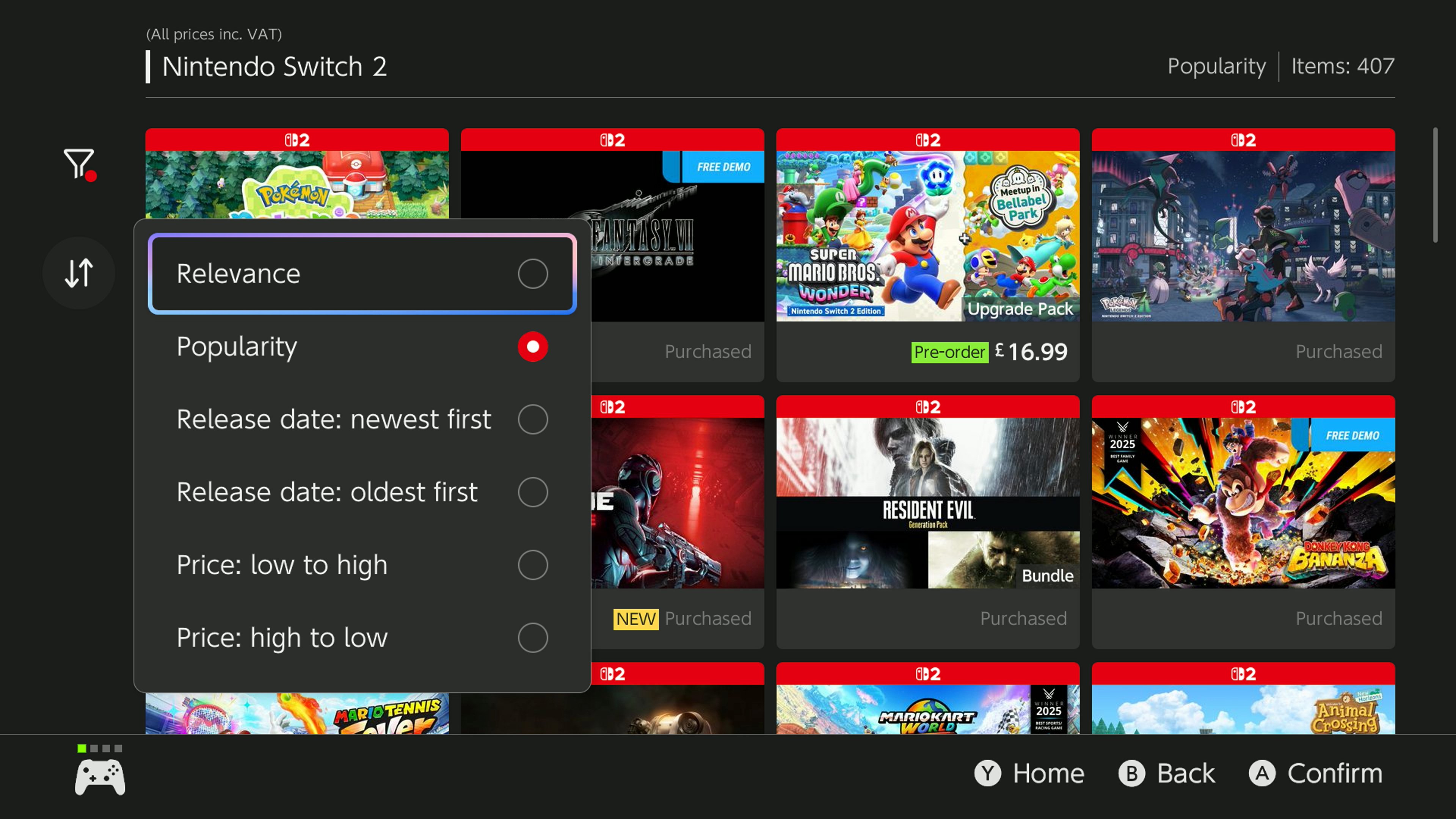The width and height of the screenshot is (1456, 819).
Task: Open the Mario Tennis Fever artwork
Action: pyautogui.click(x=297, y=713)
